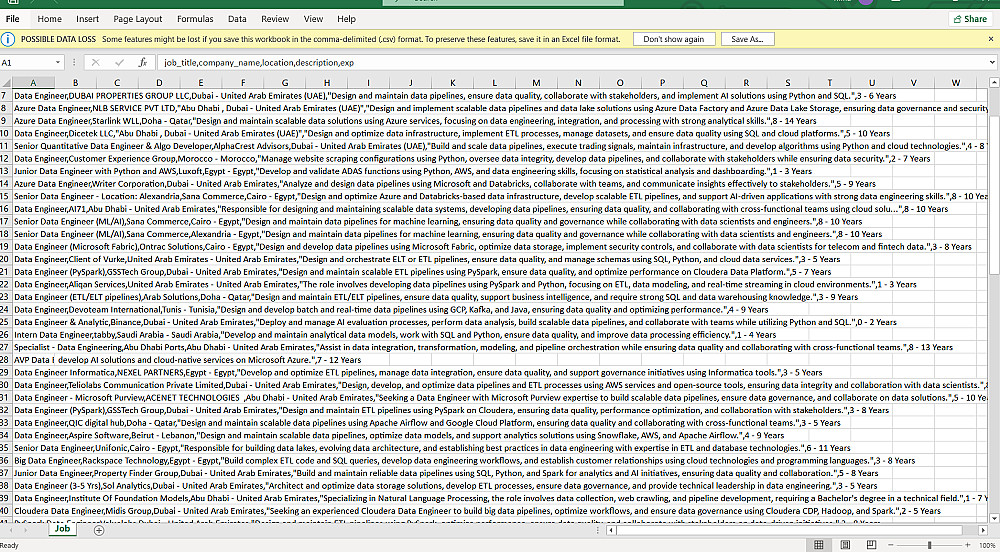The height and width of the screenshot is (552, 1000).
Task: Select column header A
Action: point(33,83)
